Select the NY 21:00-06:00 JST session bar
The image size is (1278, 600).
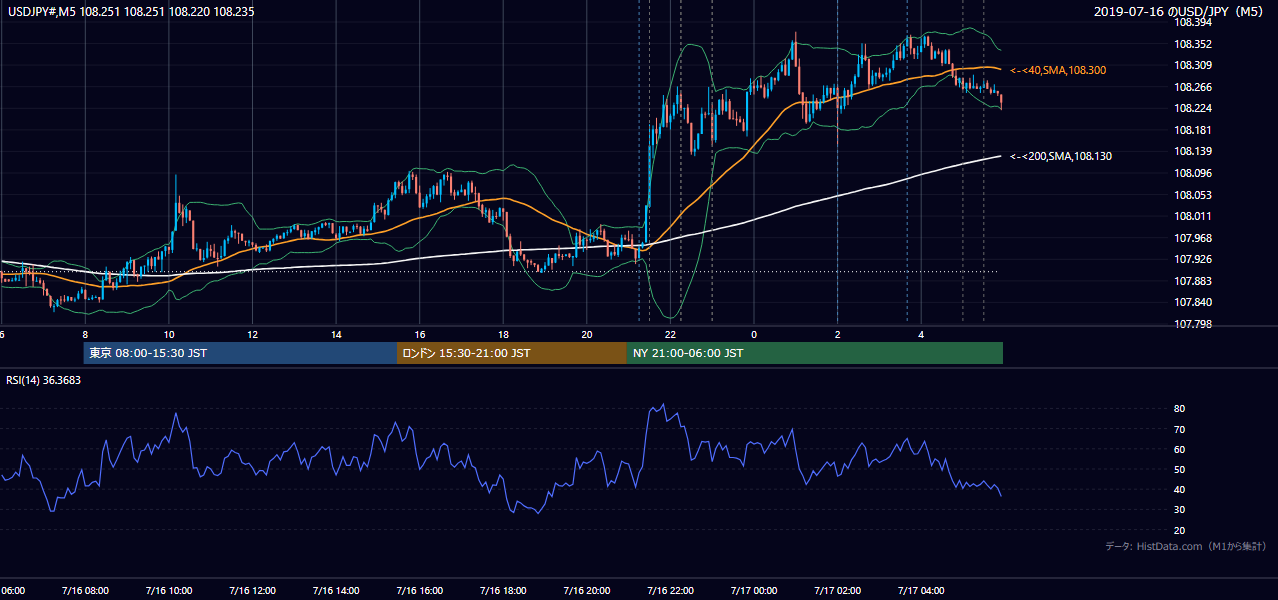(x=814, y=353)
